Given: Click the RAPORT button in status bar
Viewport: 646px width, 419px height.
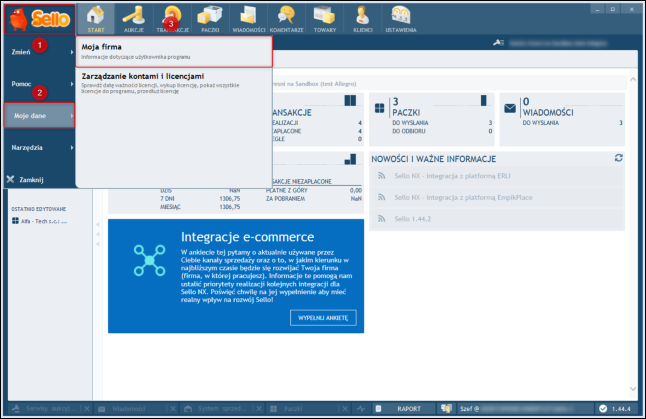Looking at the screenshot, I should tap(403, 409).
